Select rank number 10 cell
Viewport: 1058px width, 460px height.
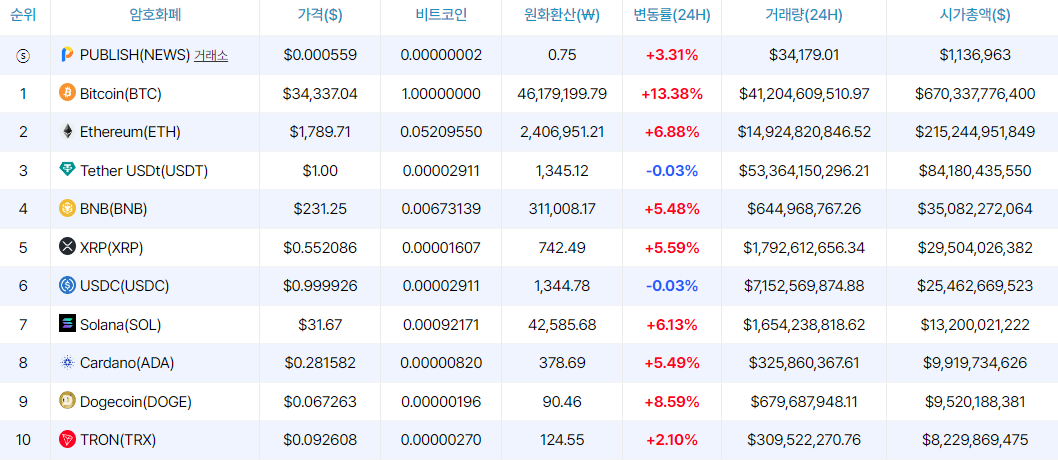[23, 440]
